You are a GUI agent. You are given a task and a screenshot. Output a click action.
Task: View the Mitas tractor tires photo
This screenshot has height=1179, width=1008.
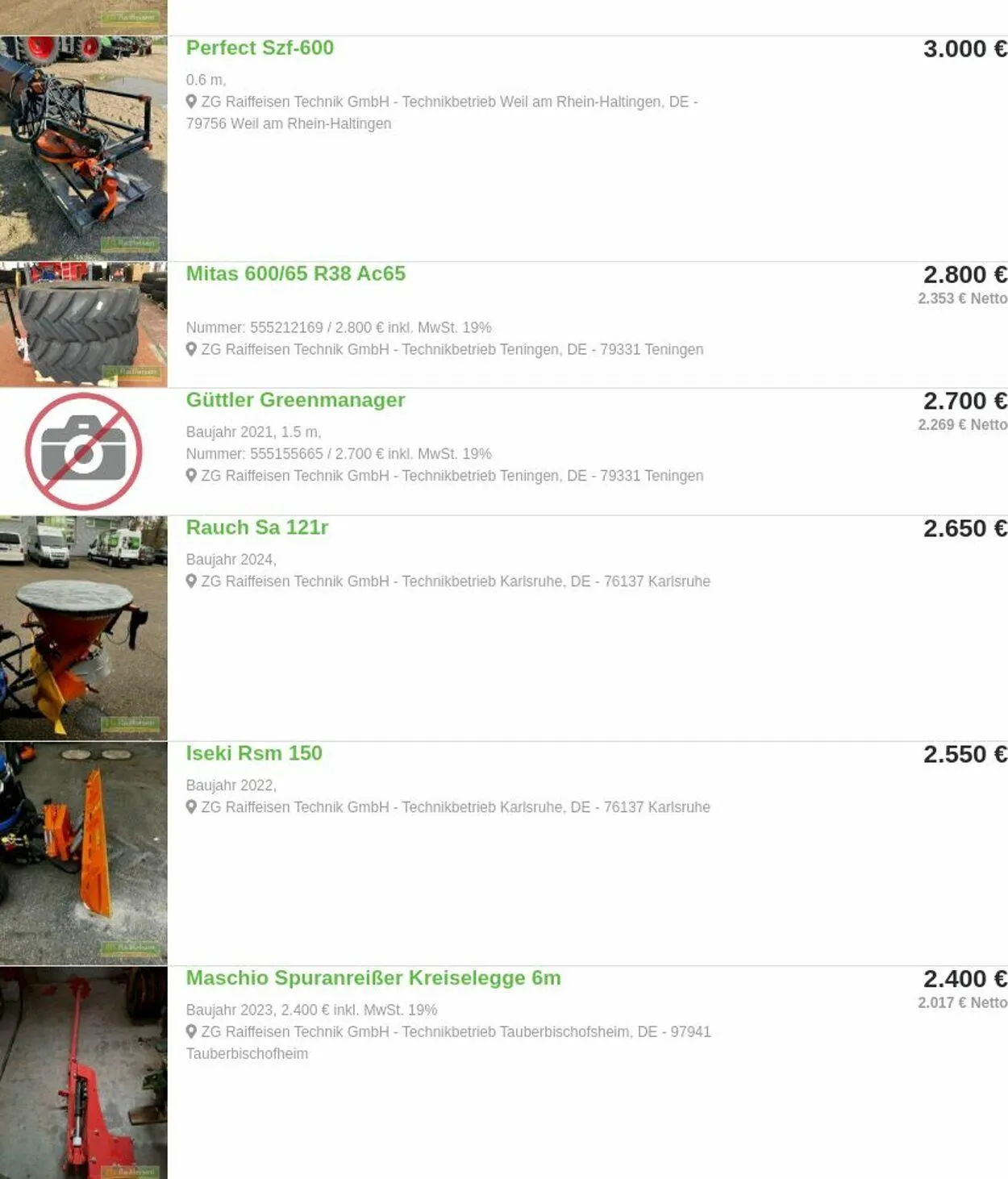(84, 324)
